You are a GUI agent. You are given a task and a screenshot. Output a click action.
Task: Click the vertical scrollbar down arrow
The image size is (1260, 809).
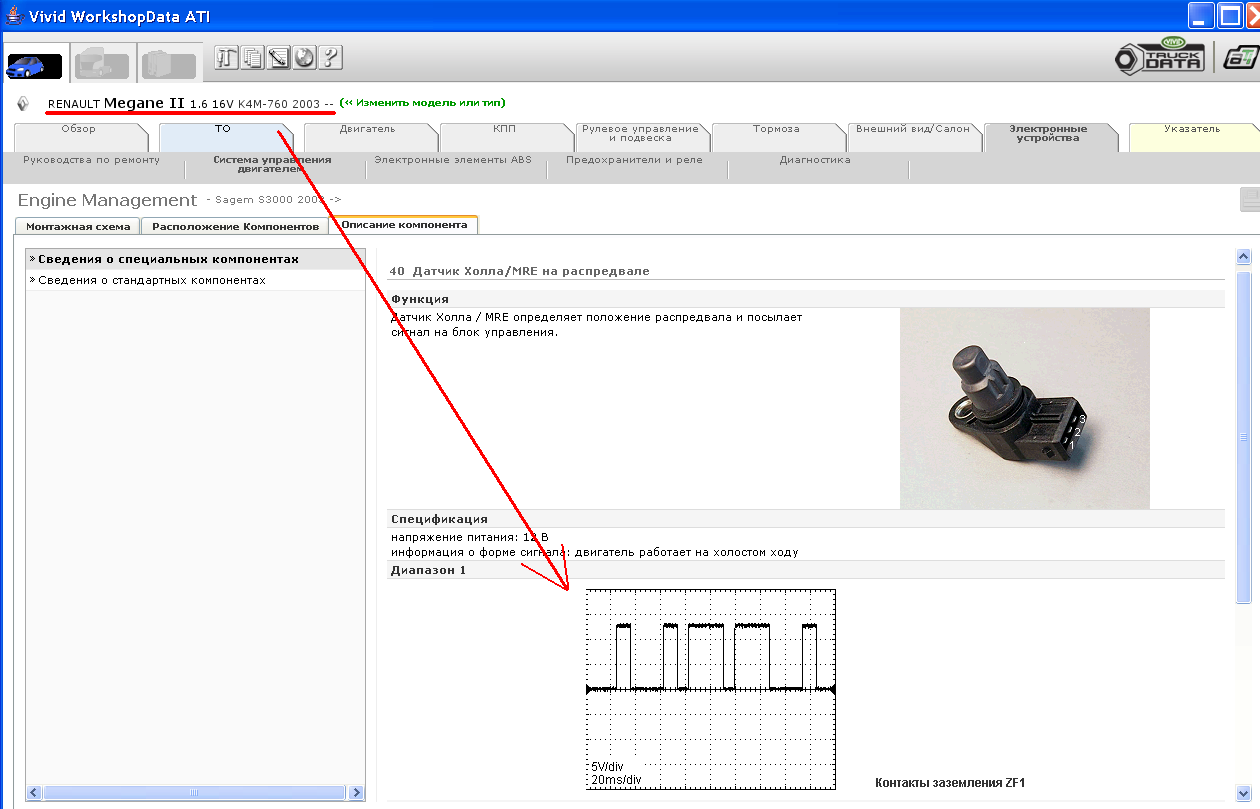point(1244,790)
